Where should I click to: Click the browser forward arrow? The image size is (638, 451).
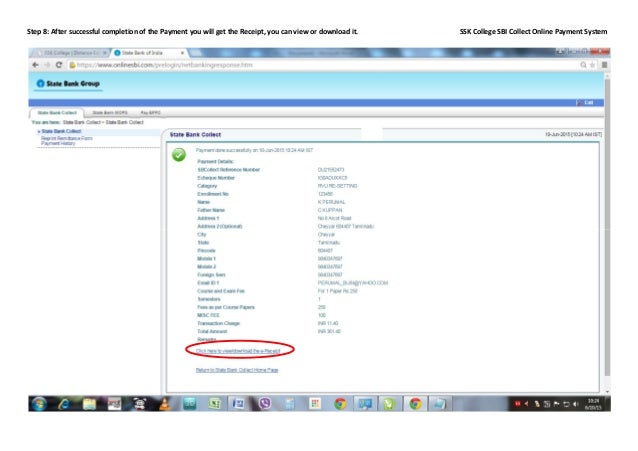pos(47,65)
